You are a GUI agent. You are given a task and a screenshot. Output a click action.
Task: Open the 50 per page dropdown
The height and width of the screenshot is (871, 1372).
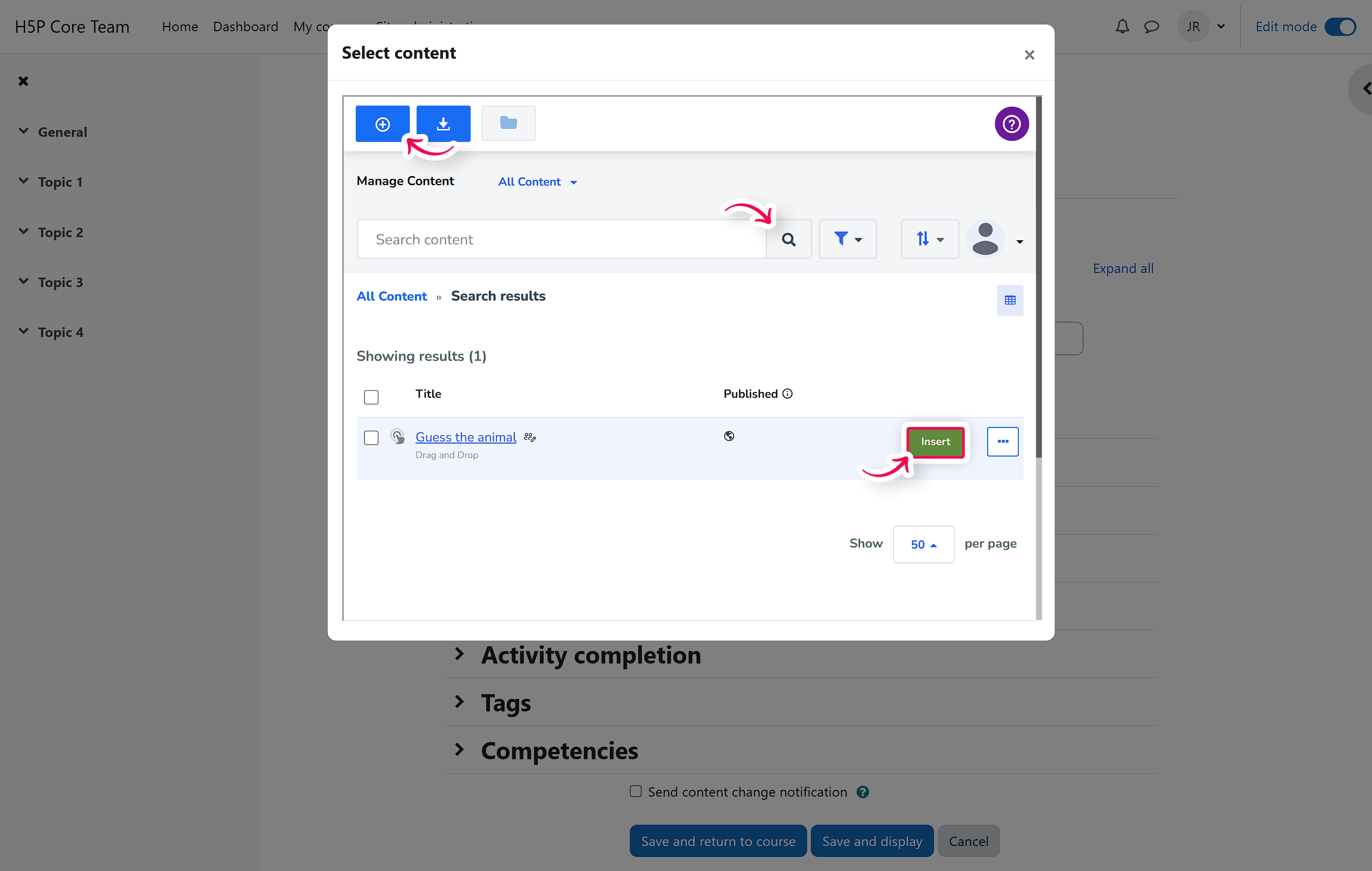pos(923,544)
